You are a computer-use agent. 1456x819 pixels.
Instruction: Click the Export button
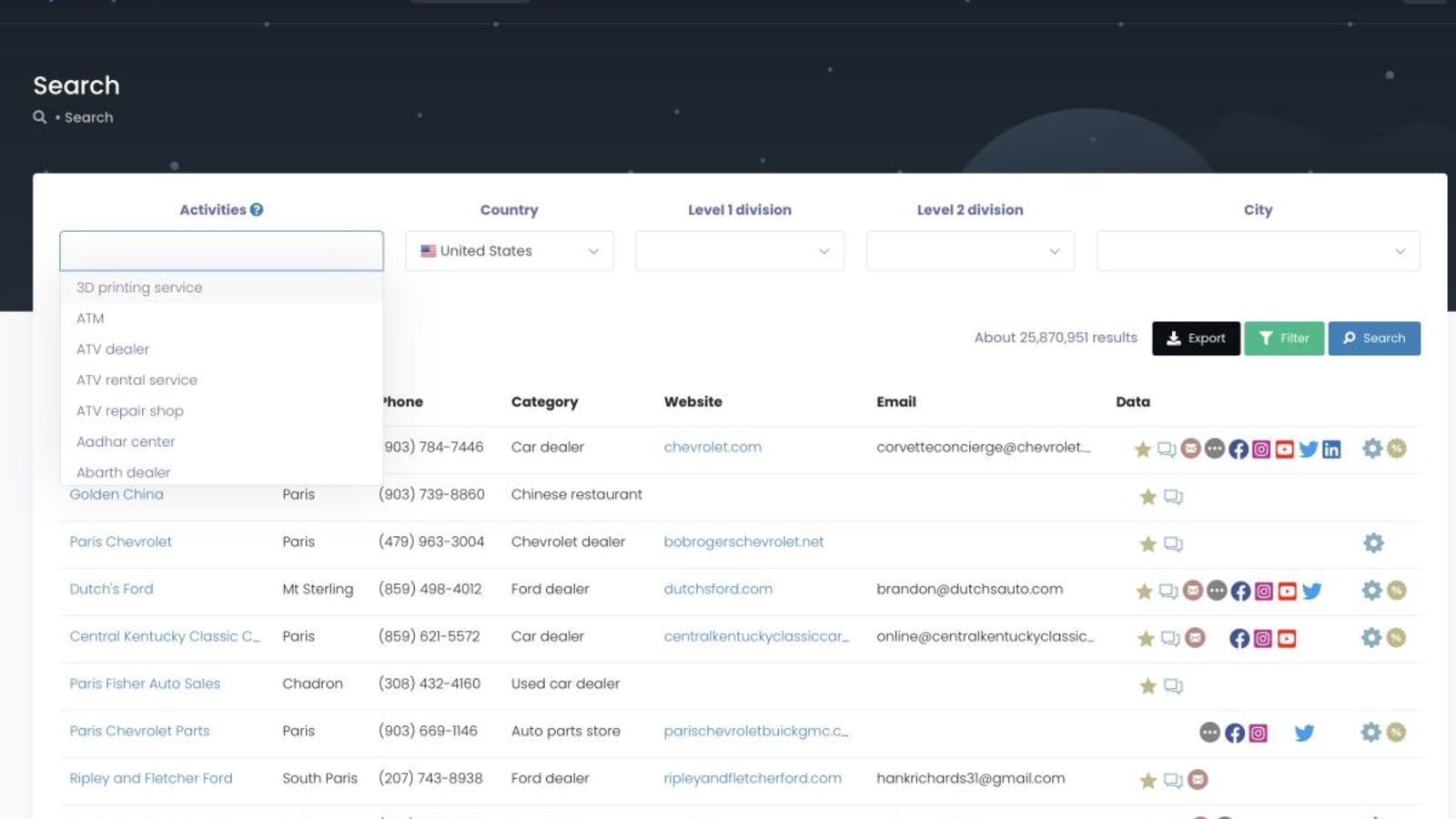[1196, 339]
